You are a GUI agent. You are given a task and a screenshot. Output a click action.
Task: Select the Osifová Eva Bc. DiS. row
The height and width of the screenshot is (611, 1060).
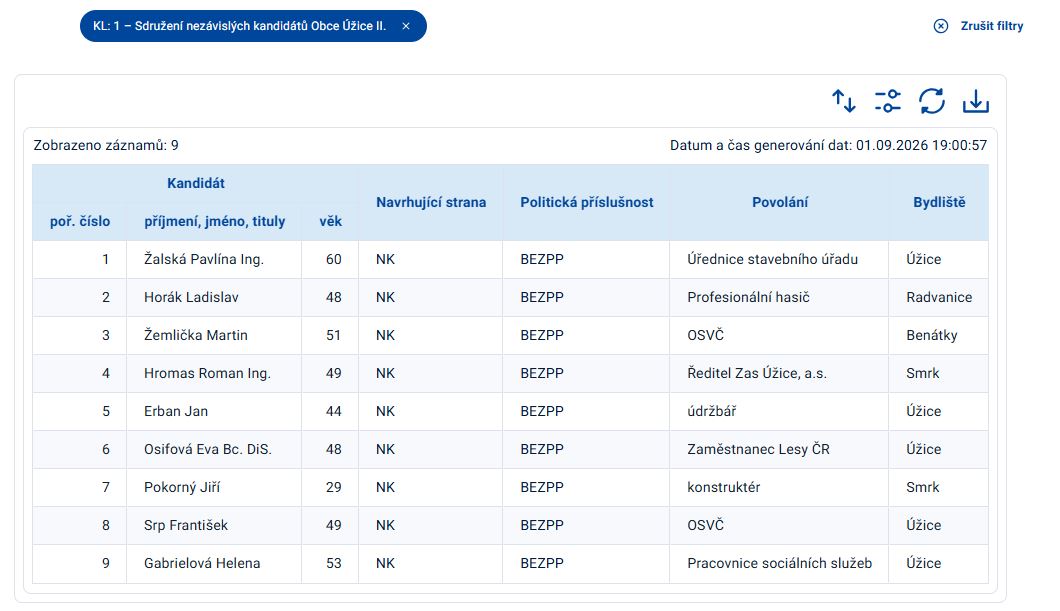pos(510,449)
